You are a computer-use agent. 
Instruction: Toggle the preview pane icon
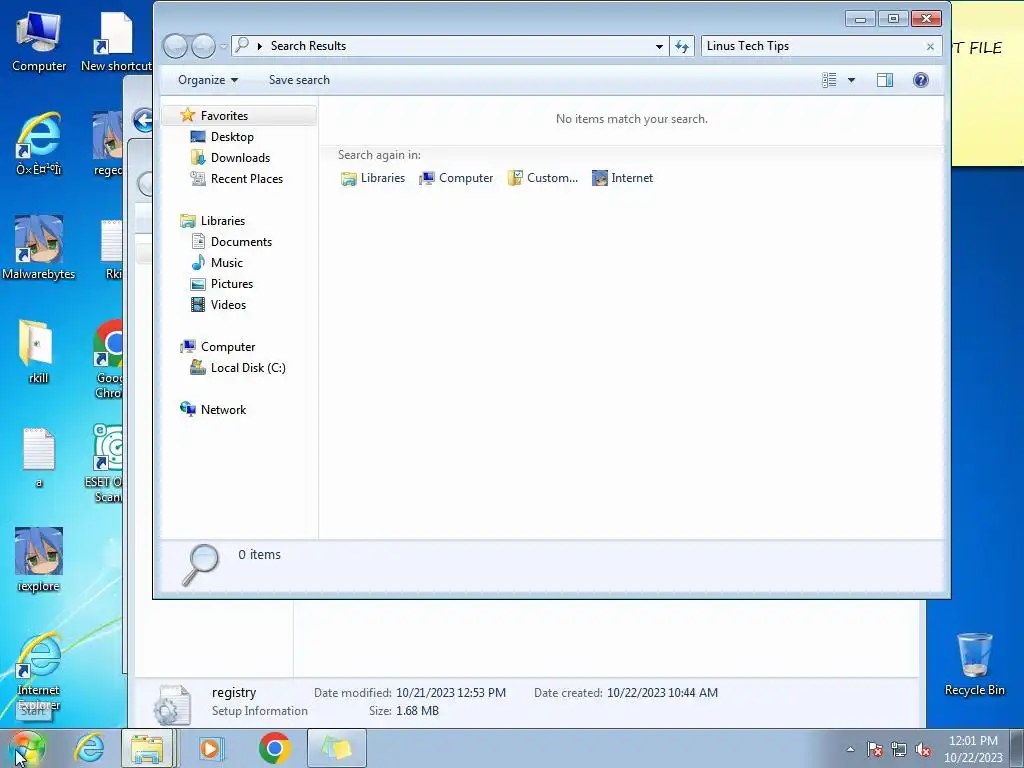(x=885, y=80)
